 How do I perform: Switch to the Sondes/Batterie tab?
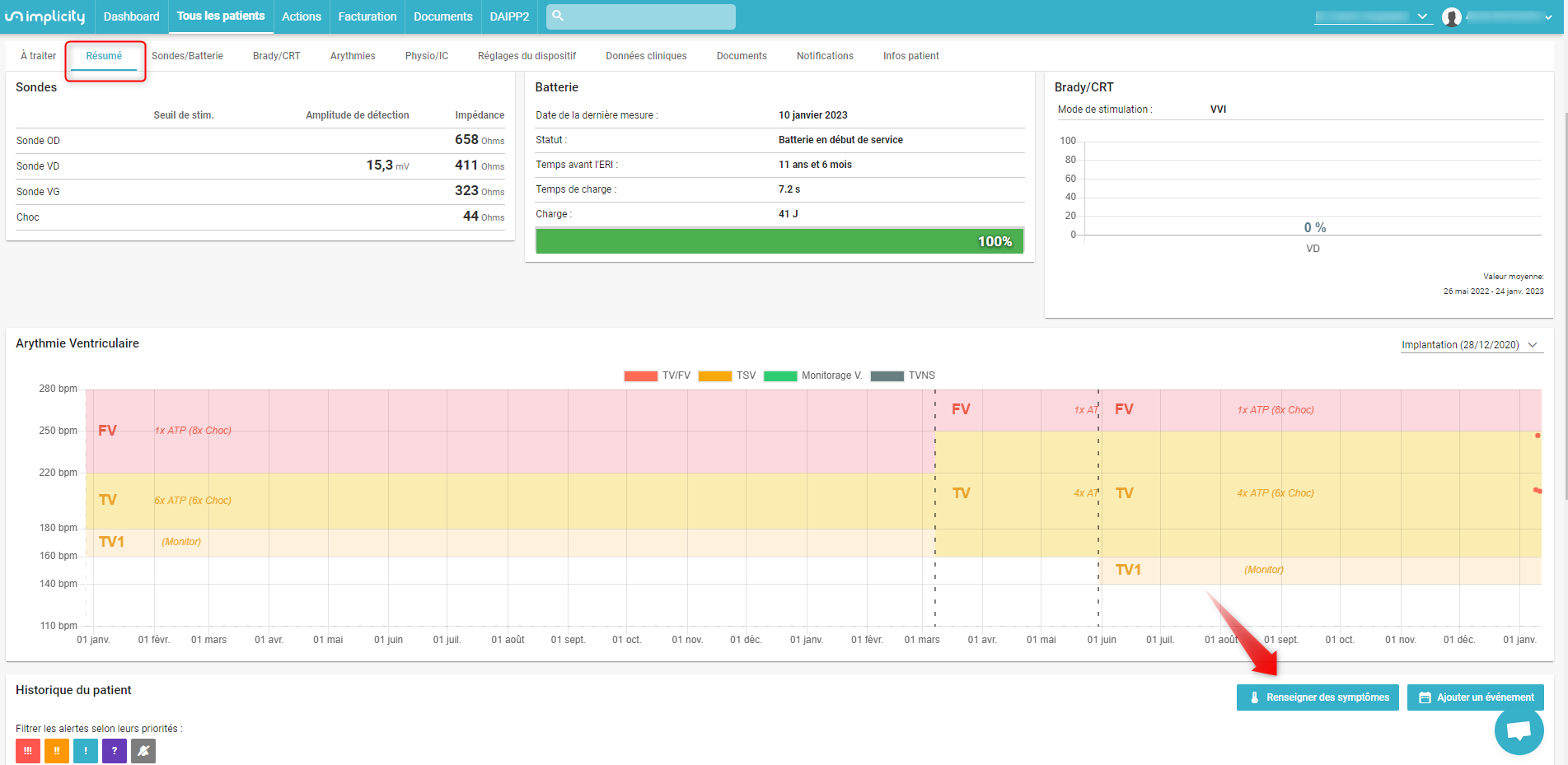pos(187,56)
